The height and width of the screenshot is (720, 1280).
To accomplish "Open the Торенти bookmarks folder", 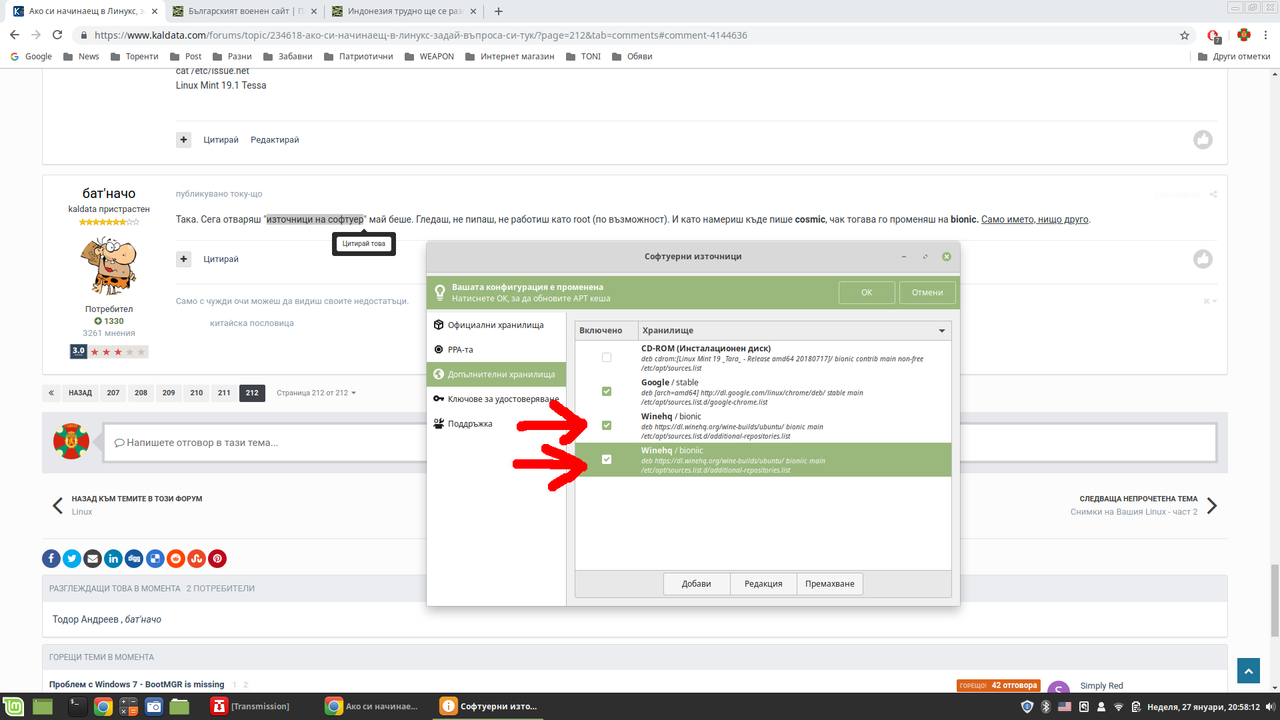I will coord(134,57).
